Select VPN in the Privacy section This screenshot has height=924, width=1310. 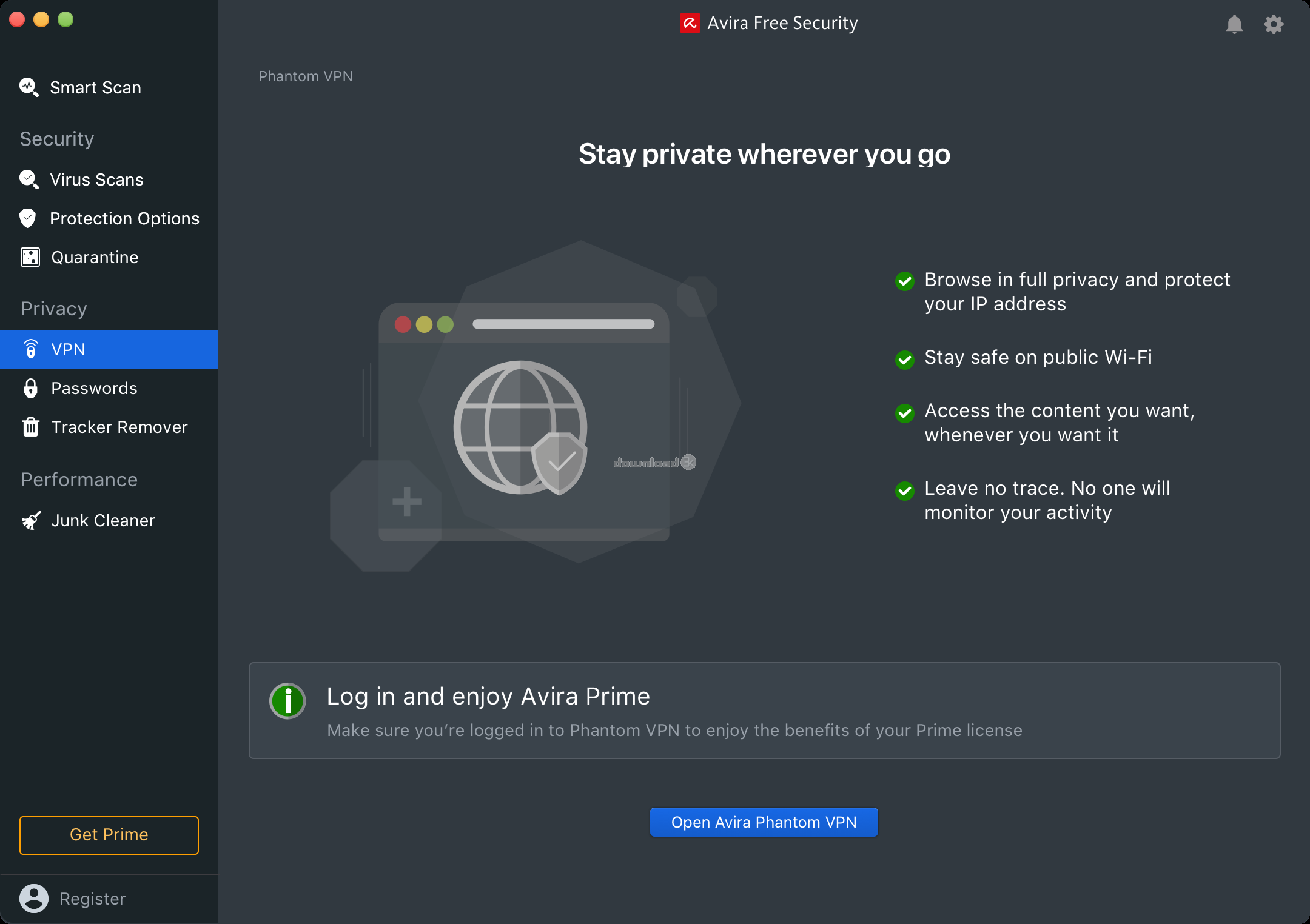coord(109,349)
